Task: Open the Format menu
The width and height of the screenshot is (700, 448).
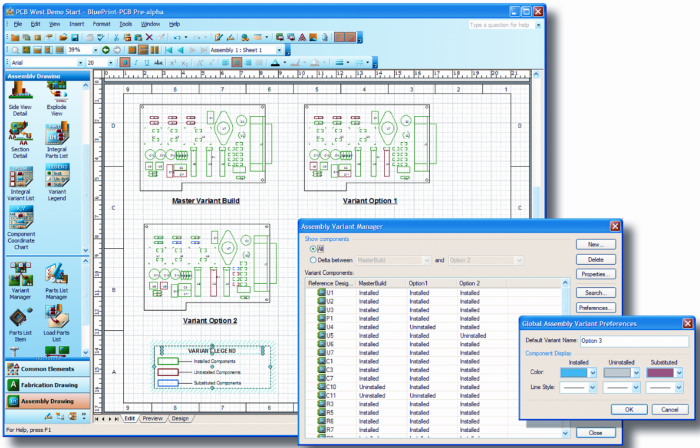Action: click(101, 24)
